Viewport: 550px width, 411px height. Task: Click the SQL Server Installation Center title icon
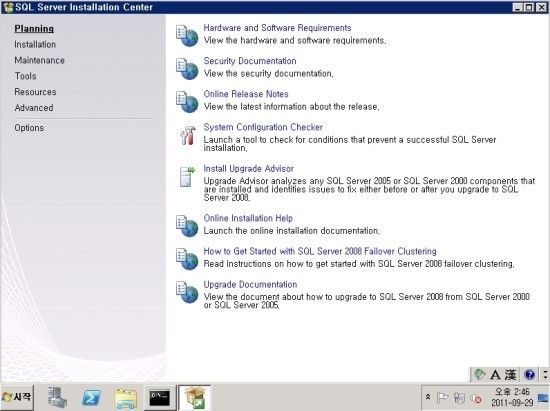8,7
